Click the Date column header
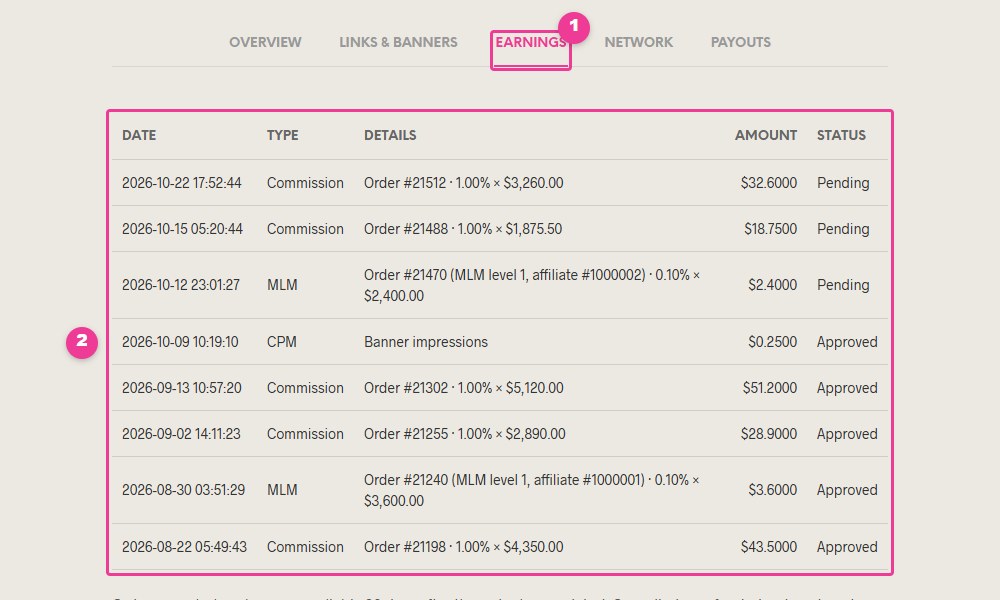 tap(139, 135)
